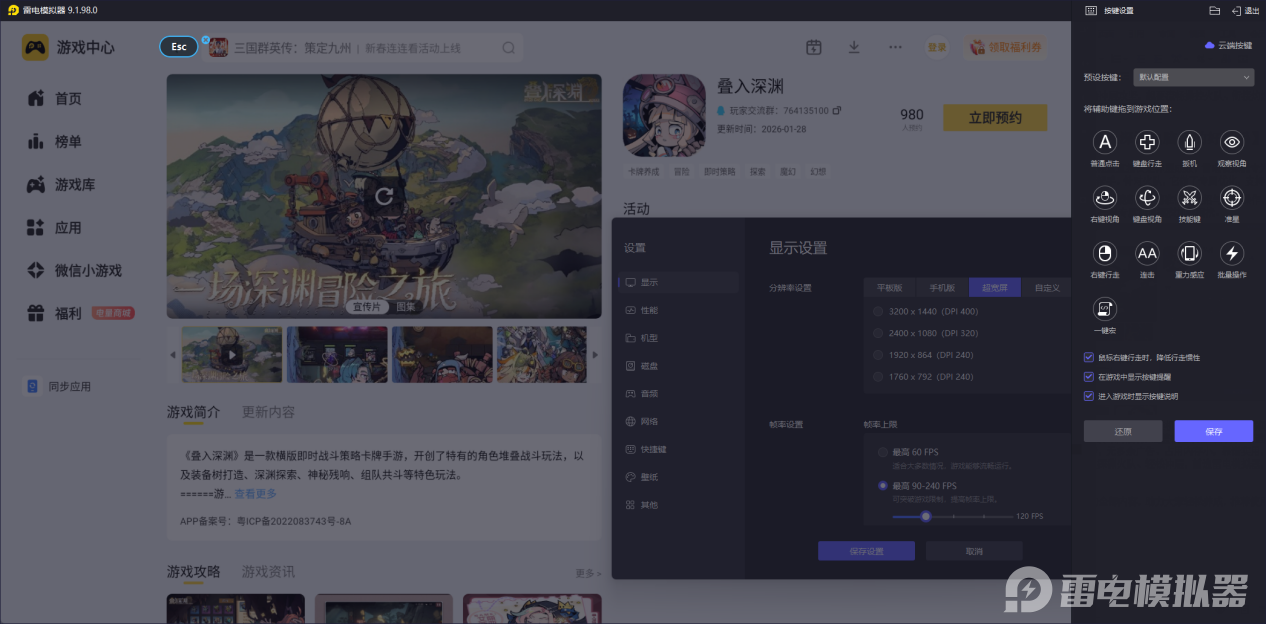Open 微信小游戏 in sidebar
This screenshot has height=624, width=1266.
pos(74,270)
